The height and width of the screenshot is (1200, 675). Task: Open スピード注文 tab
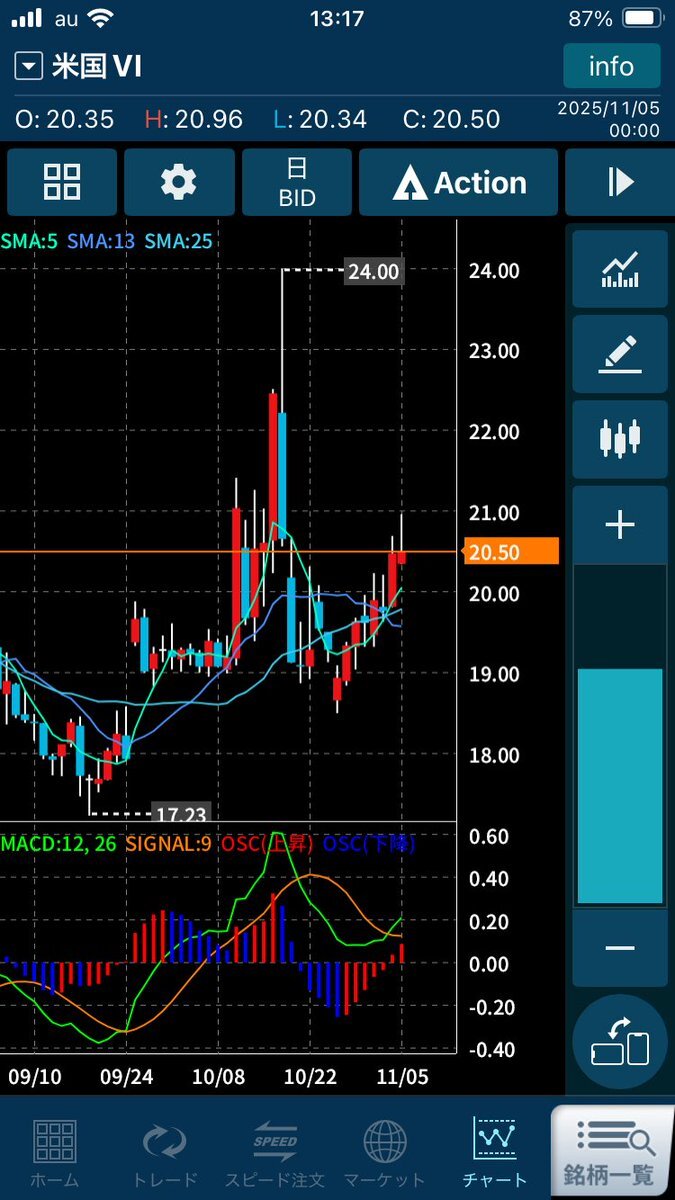pos(275,1150)
